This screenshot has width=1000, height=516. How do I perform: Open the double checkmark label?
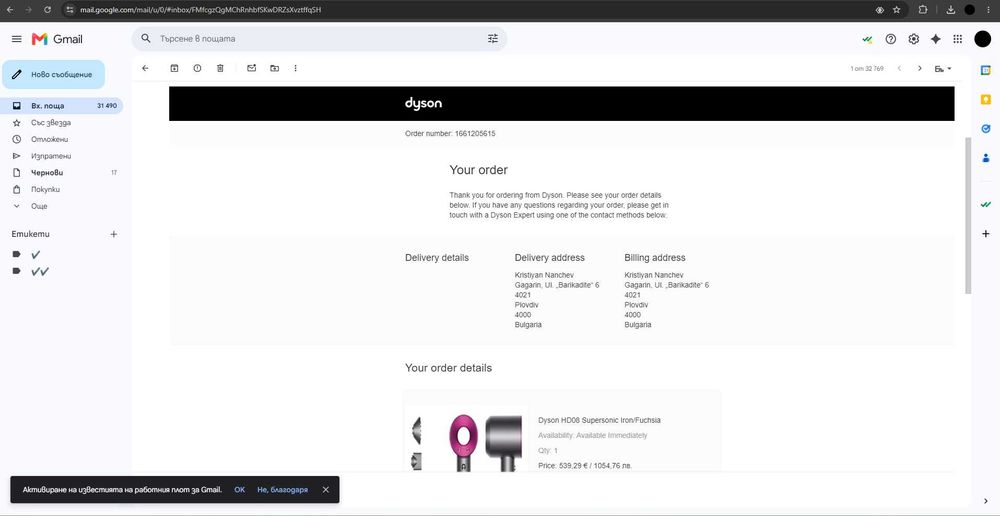[x=40, y=271]
